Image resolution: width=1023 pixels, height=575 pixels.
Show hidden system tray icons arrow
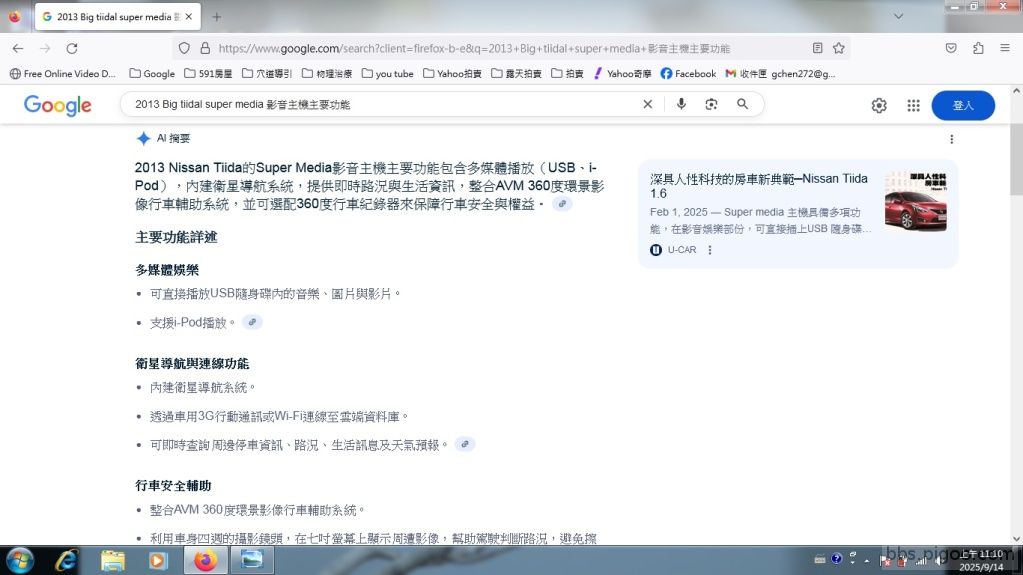tap(866, 561)
